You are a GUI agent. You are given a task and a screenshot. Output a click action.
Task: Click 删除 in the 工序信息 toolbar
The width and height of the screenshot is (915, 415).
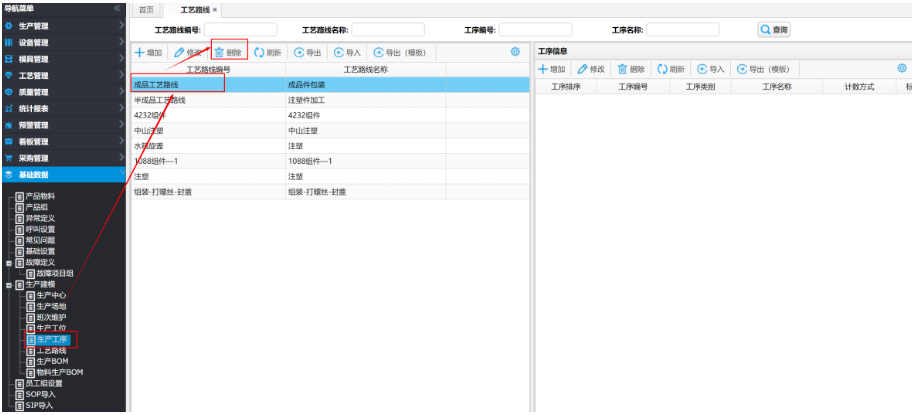pos(631,69)
